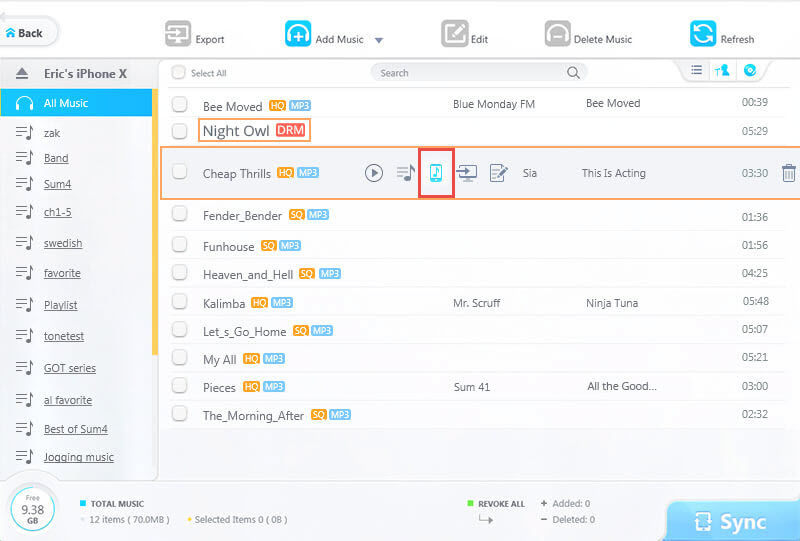Check the Fender_Bender checkbox
Viewport: 800px width, 541px height.
point(180,213)
